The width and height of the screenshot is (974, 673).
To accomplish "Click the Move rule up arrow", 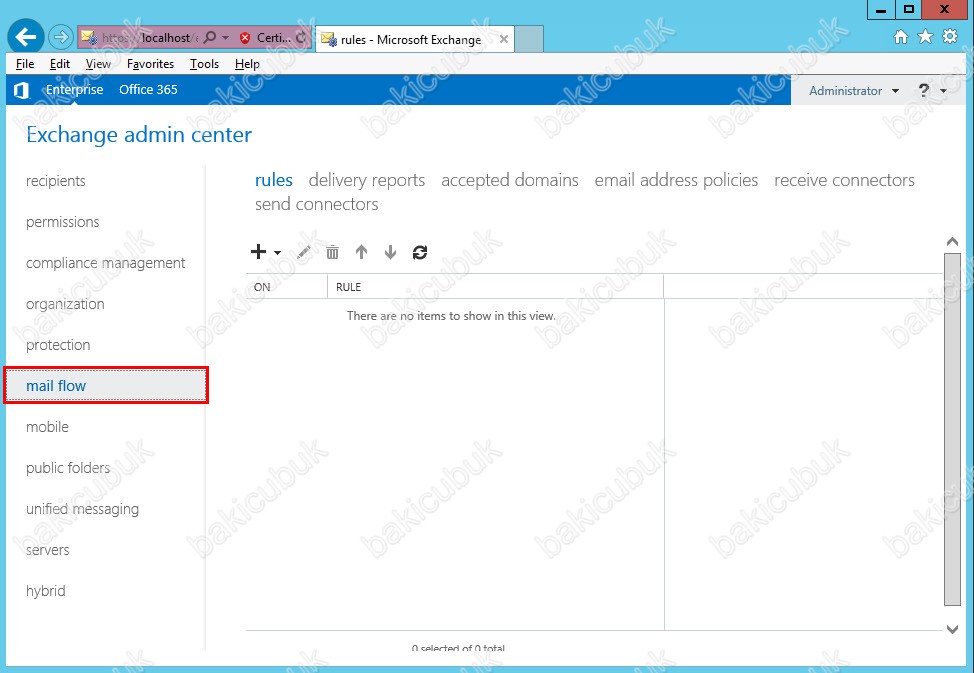I will (362, 252).
